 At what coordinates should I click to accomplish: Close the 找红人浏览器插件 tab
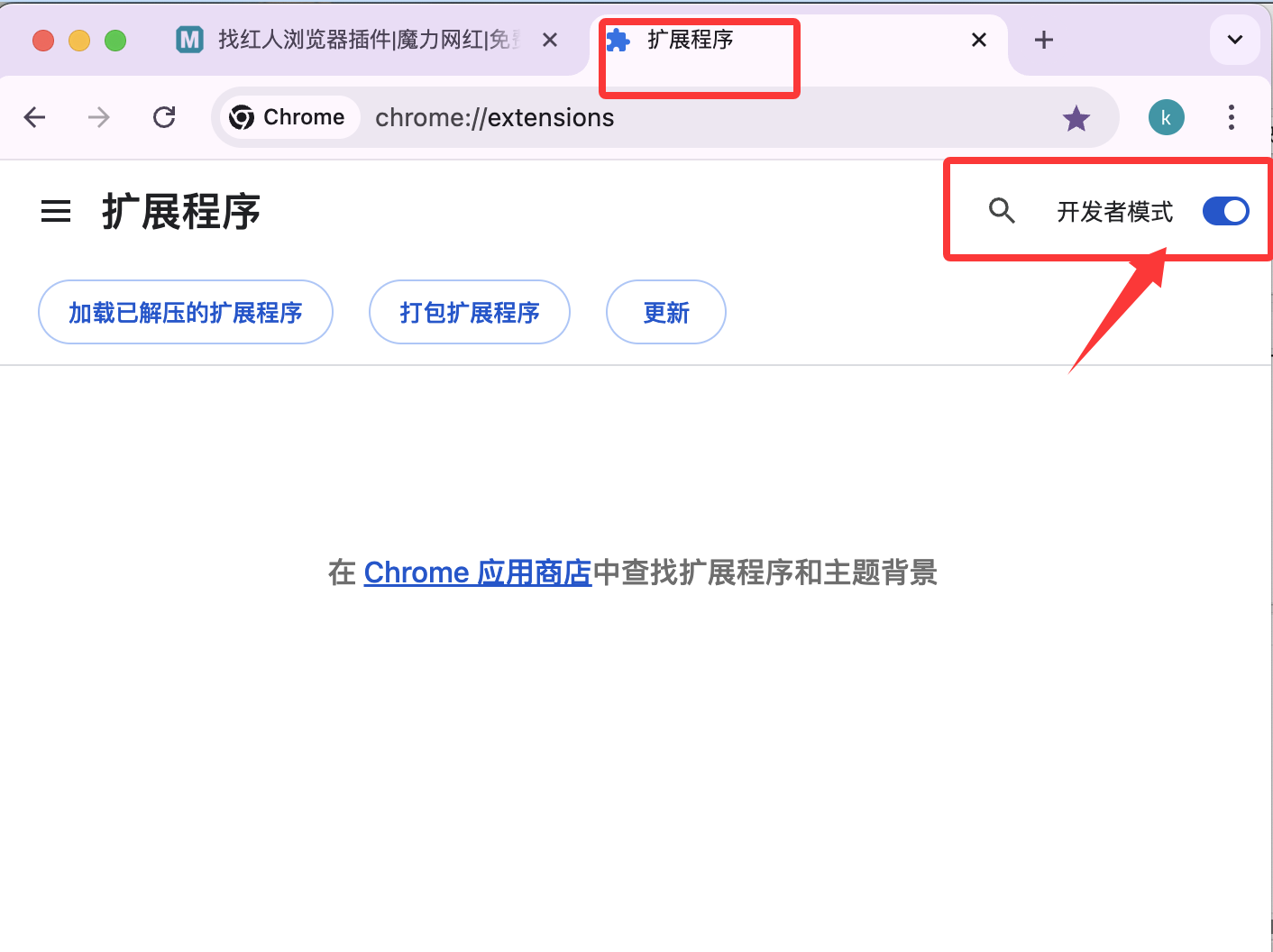[550, 40]
